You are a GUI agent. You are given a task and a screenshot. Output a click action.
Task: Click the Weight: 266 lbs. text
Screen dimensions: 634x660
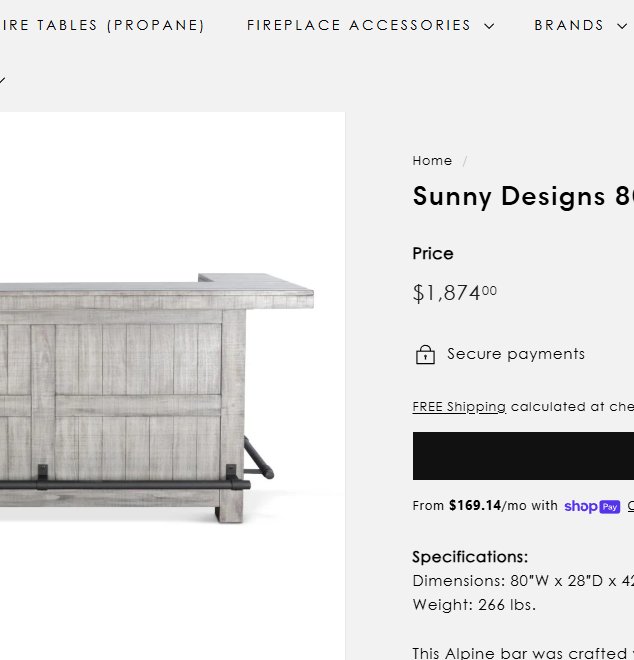tap(474, 605)
